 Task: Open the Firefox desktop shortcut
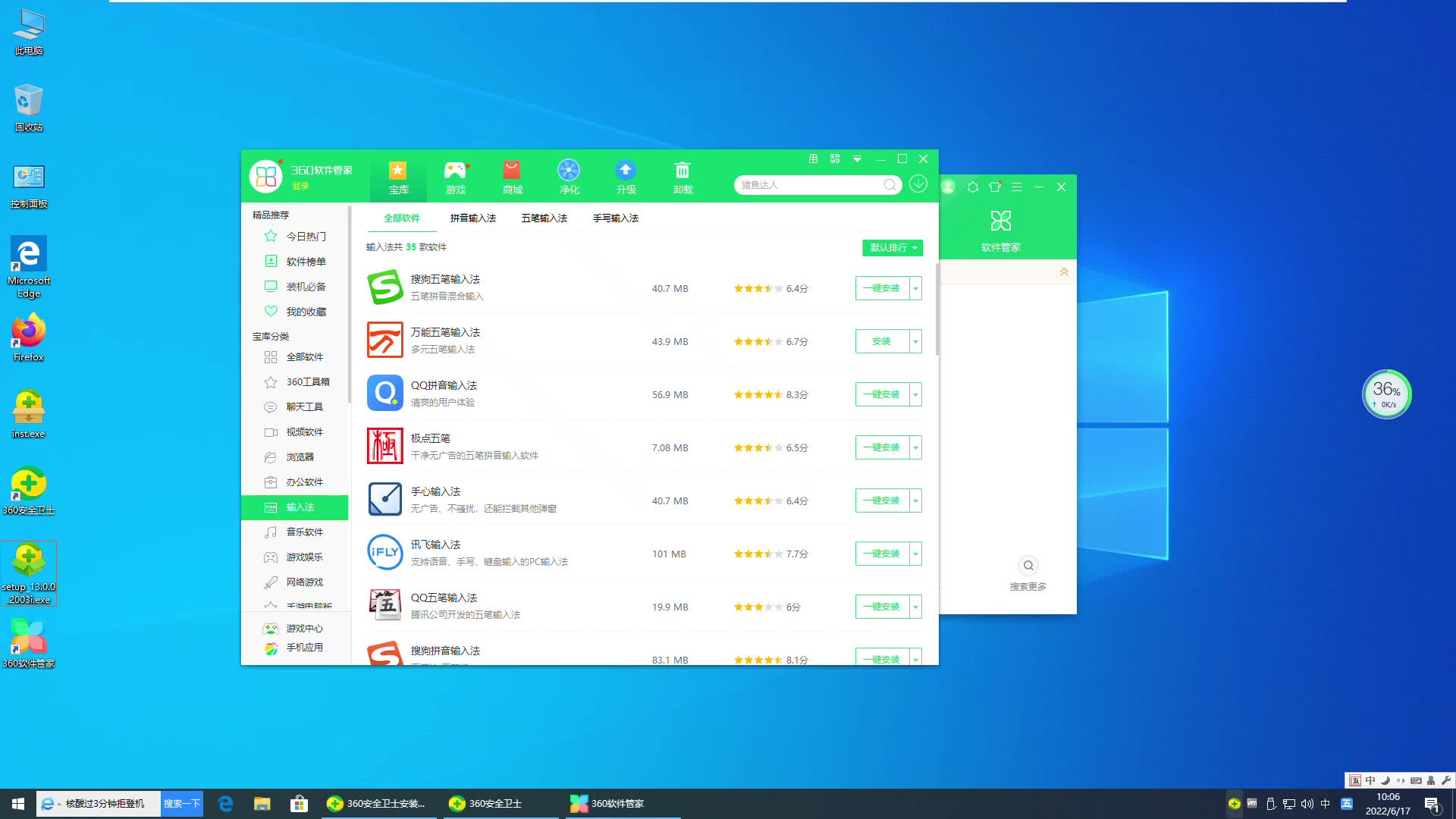29,338
